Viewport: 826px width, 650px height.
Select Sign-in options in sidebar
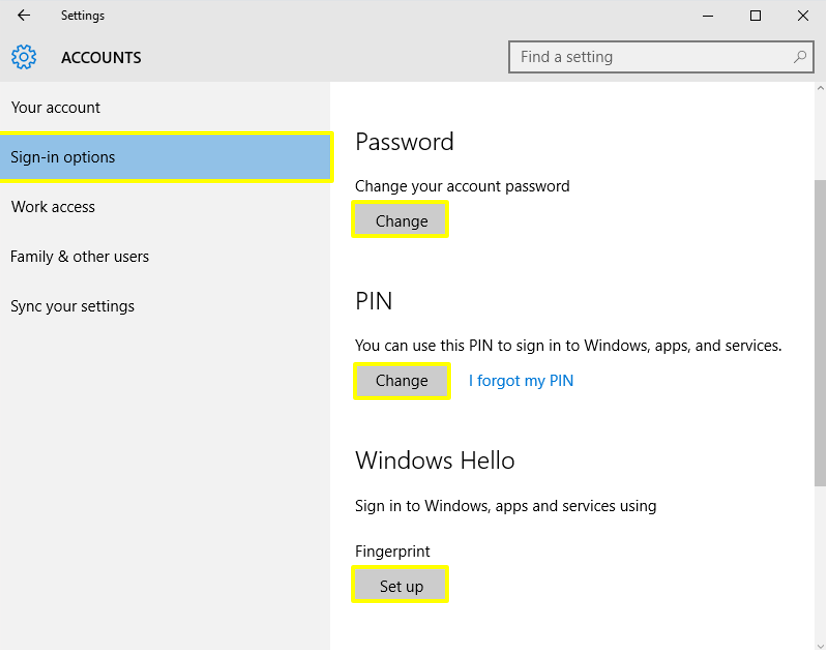tap(63, 157)
